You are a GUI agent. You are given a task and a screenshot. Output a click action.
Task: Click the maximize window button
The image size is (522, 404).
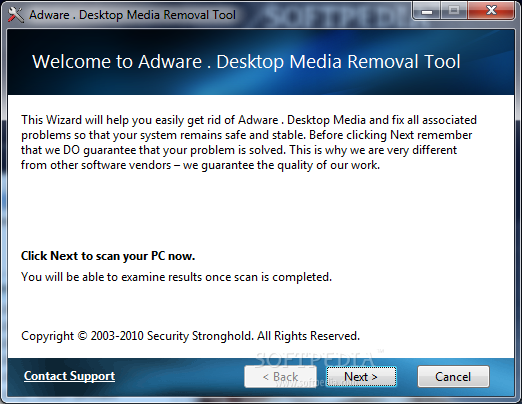tap(454, 11)
